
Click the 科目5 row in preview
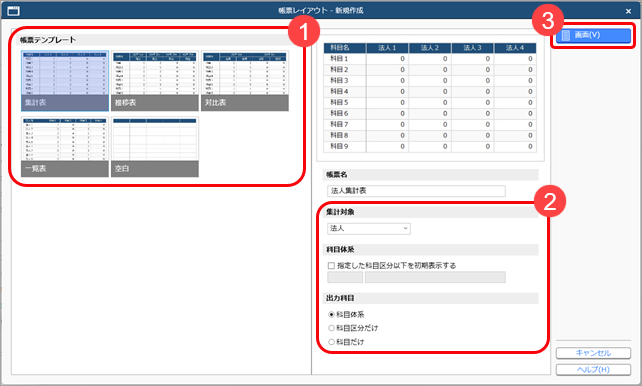click(430, 103)
